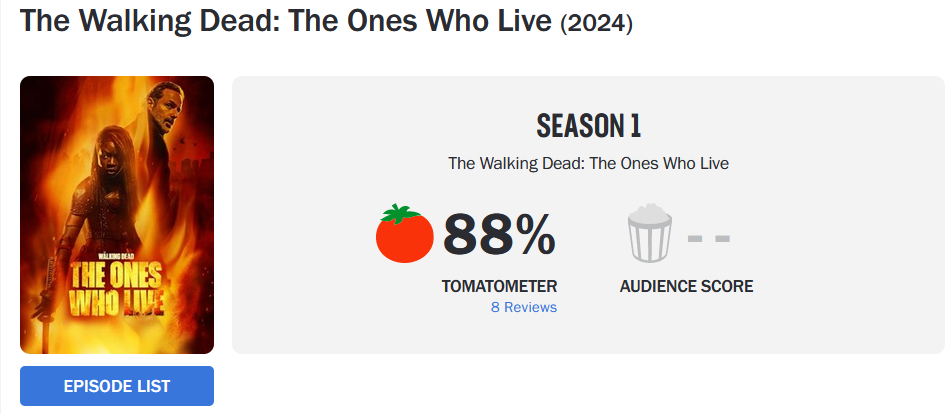
Task: Click the show name under Season 1
Action: (x=588, y=163)
